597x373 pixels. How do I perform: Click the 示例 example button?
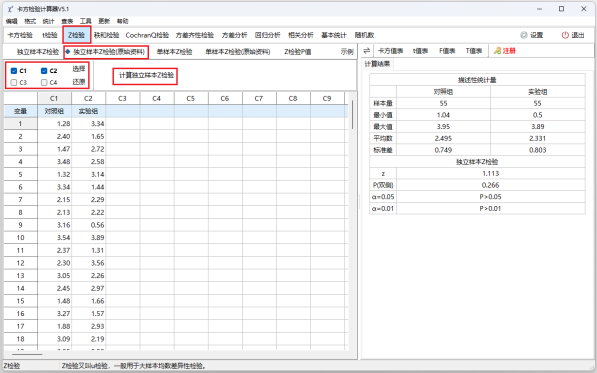(347, 52)
